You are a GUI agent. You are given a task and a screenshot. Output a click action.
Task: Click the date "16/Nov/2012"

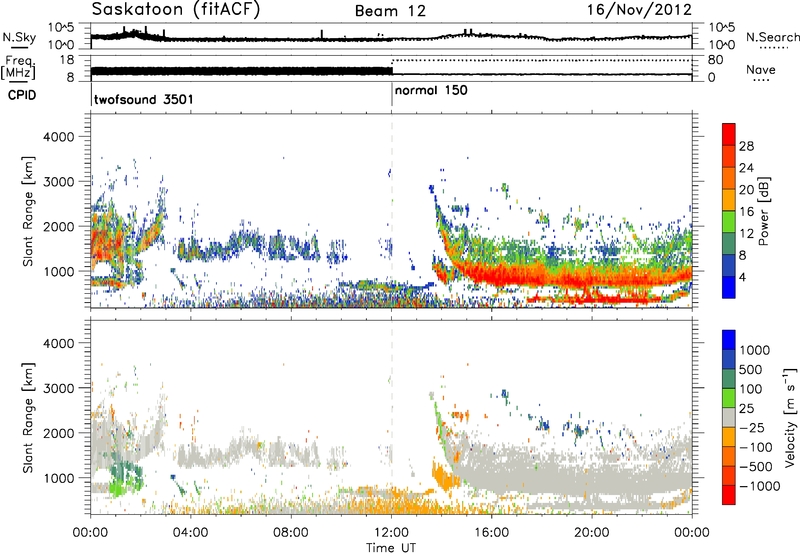pos(639,10)
